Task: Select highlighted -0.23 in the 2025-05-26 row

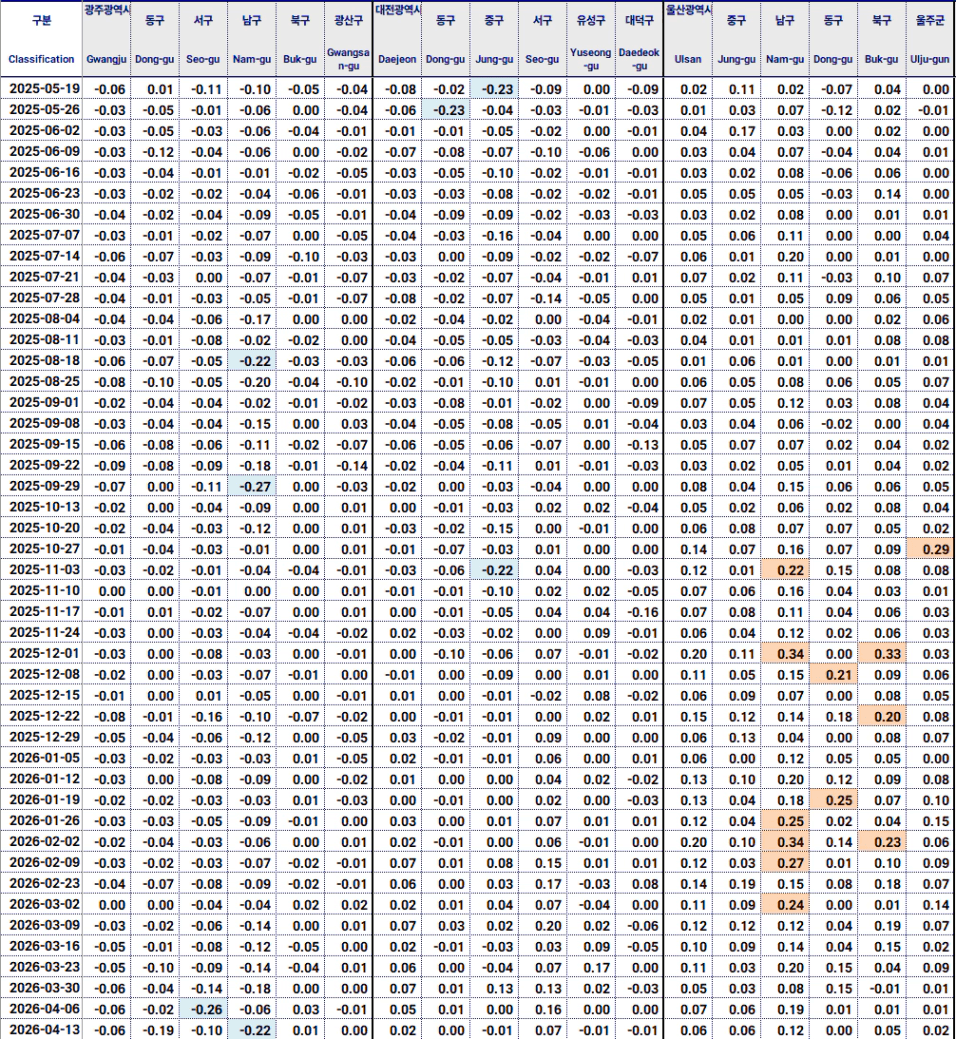Action: pos(446,110)
